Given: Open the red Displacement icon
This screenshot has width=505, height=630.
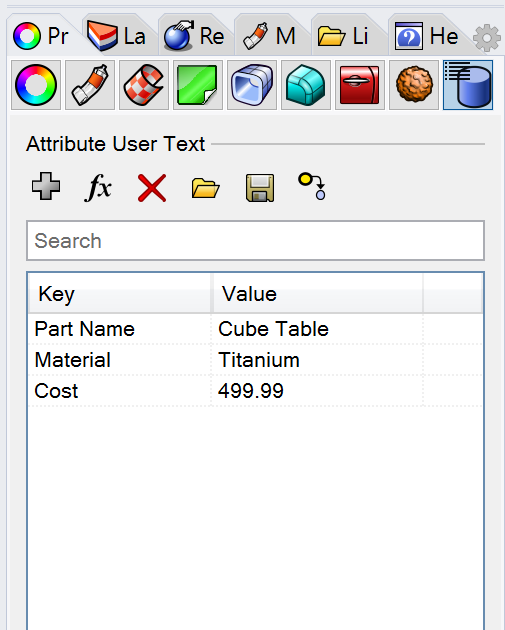Looking at the screenshot, I should click(x=360, y=85).
